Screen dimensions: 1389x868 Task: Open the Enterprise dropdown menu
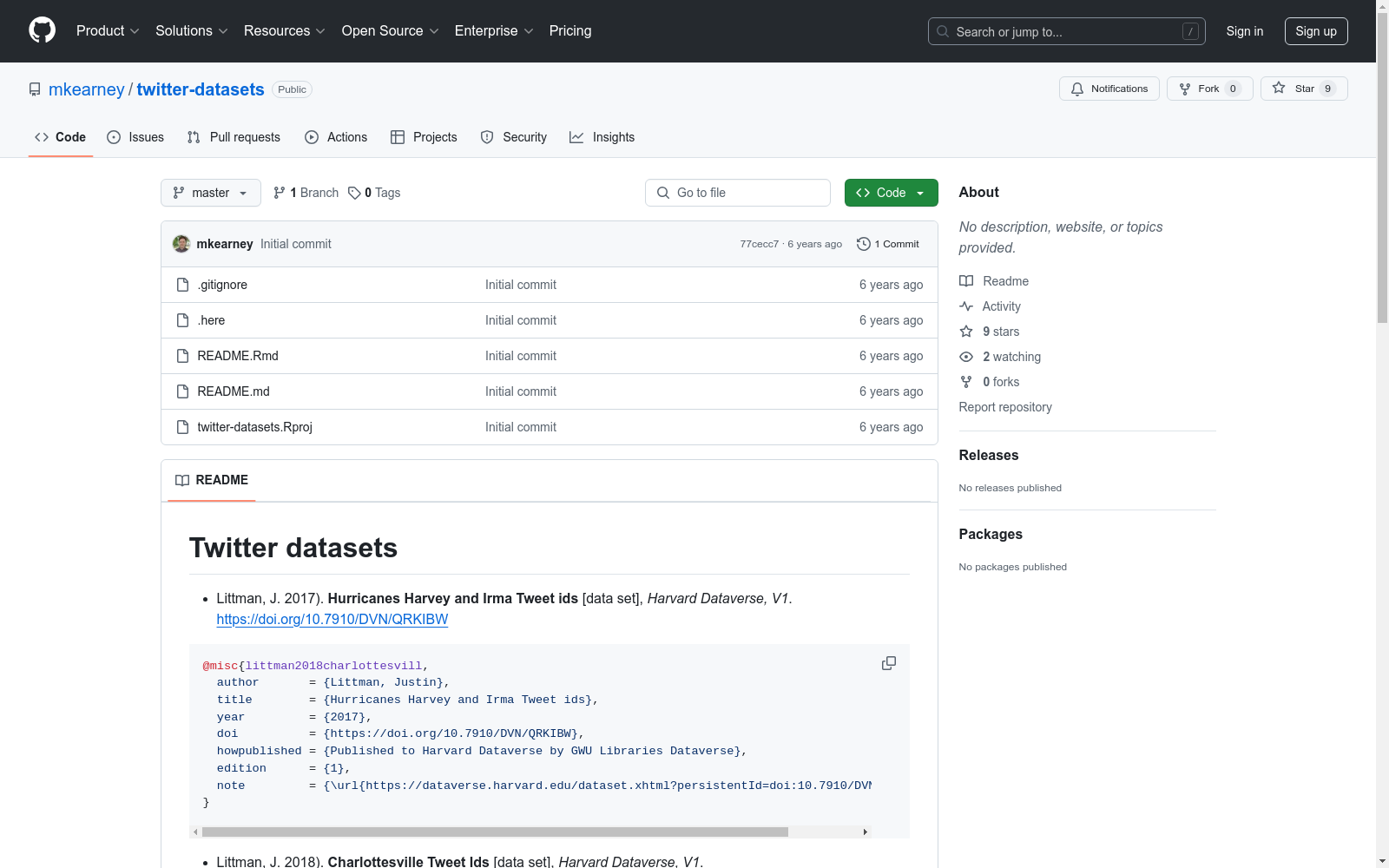tap(495, 30)
